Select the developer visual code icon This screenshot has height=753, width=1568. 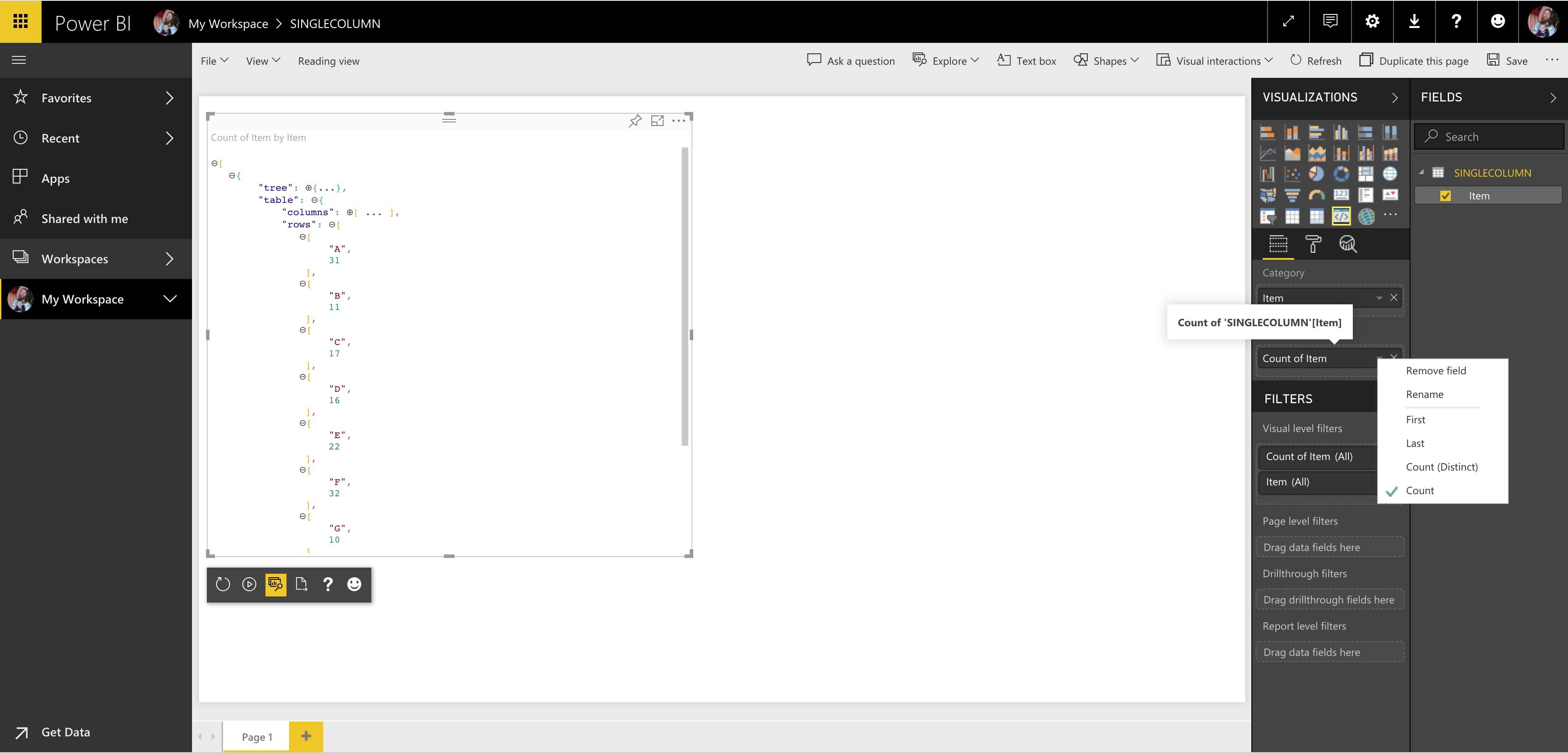(1341, 216)
